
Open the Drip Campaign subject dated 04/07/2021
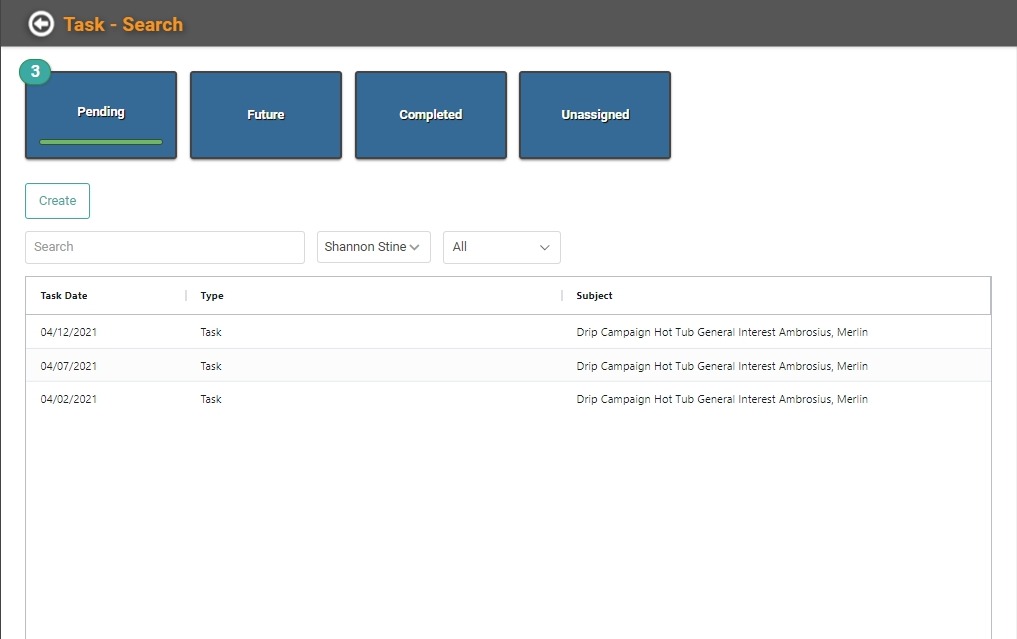722,366
